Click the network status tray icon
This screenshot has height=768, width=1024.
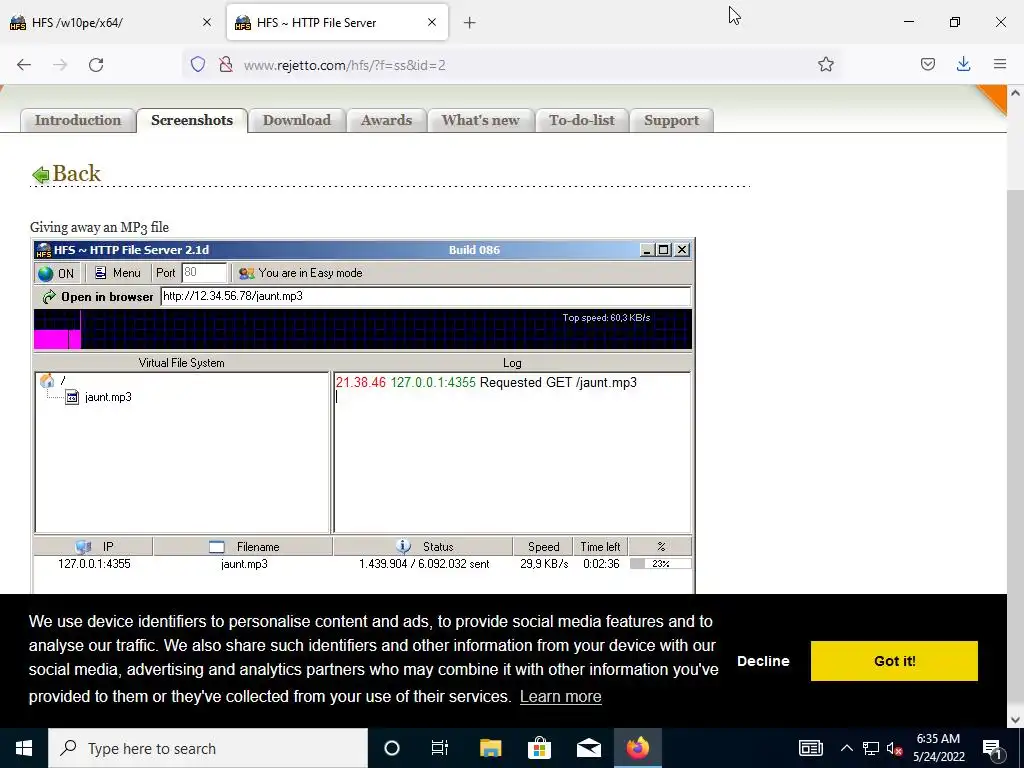pos(871,748)
